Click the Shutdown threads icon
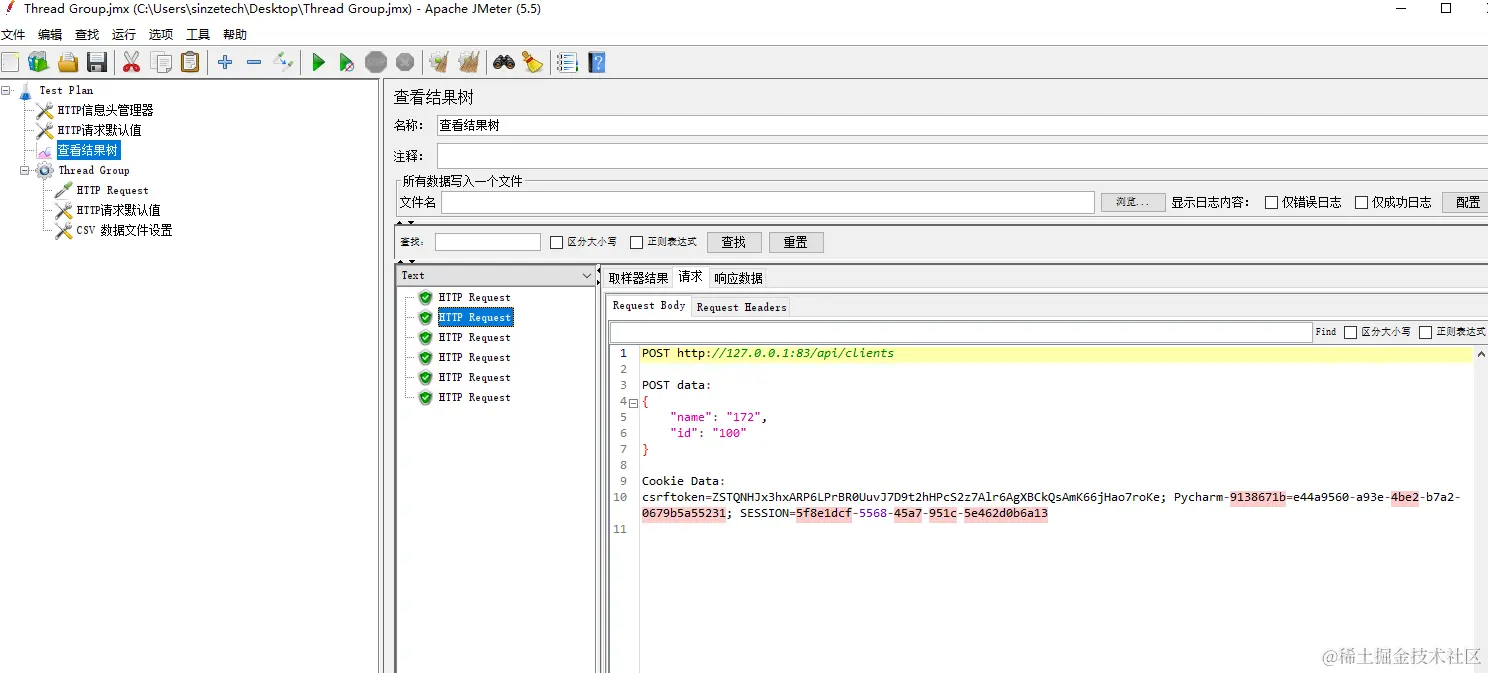The width and height of the screenshot is (1488, 673). (405, 63)
